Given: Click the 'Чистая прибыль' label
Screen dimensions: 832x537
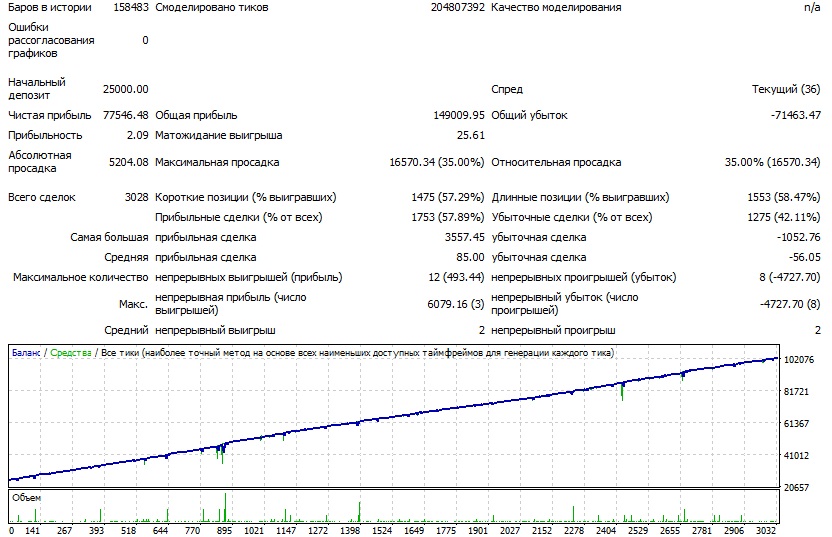Looking at the screenshot, I should (49, 115).
